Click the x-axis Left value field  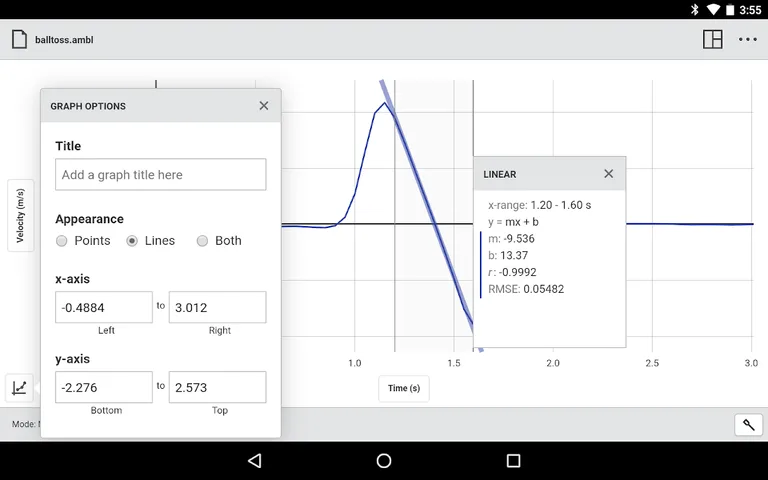(104, 307)
